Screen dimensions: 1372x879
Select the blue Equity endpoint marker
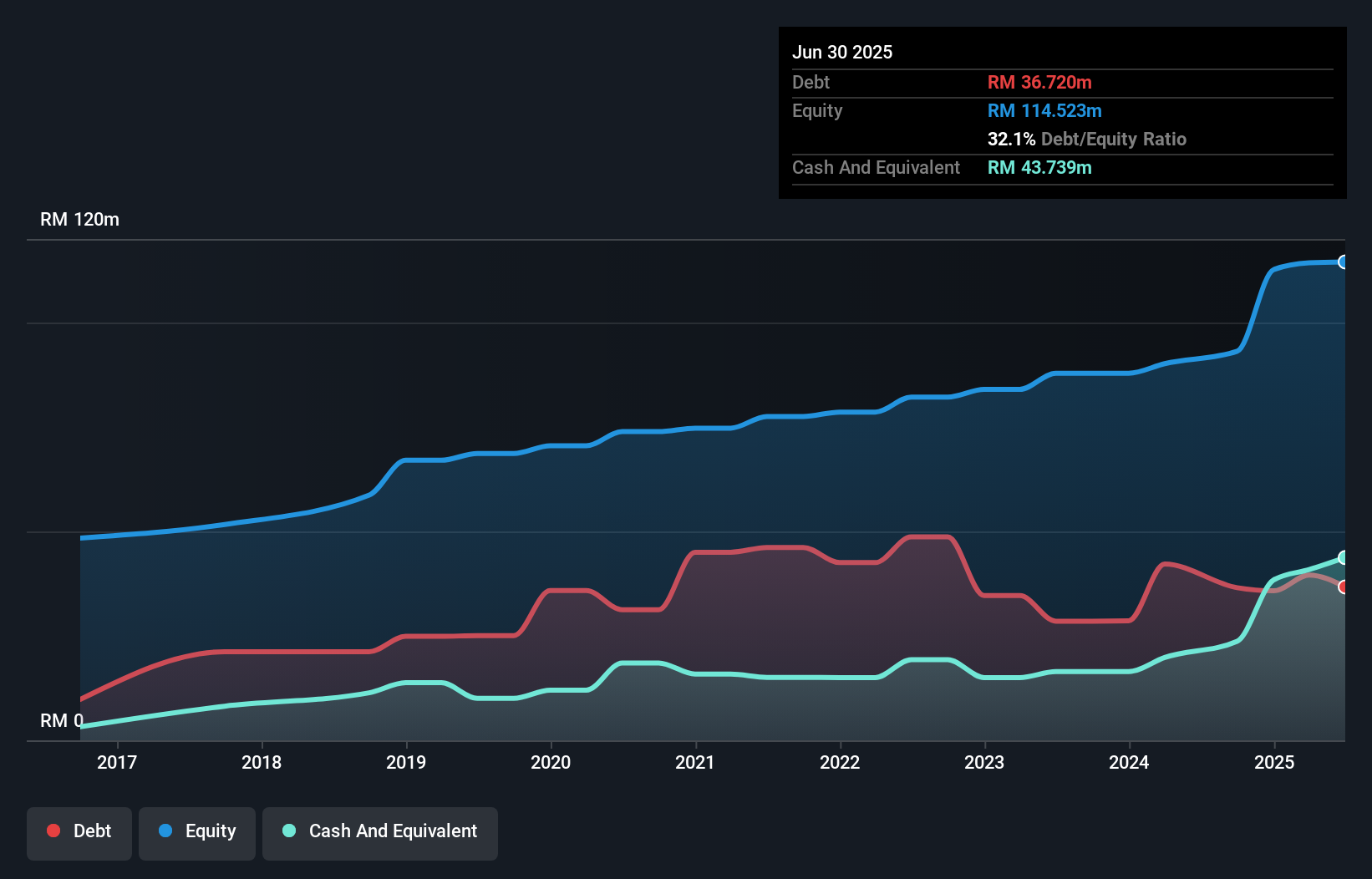1343,262
